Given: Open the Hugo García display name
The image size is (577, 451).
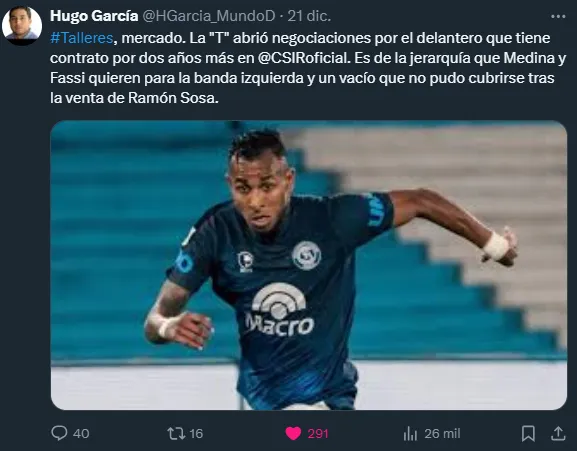Looking at the screenshot, I should coord(94,16).
